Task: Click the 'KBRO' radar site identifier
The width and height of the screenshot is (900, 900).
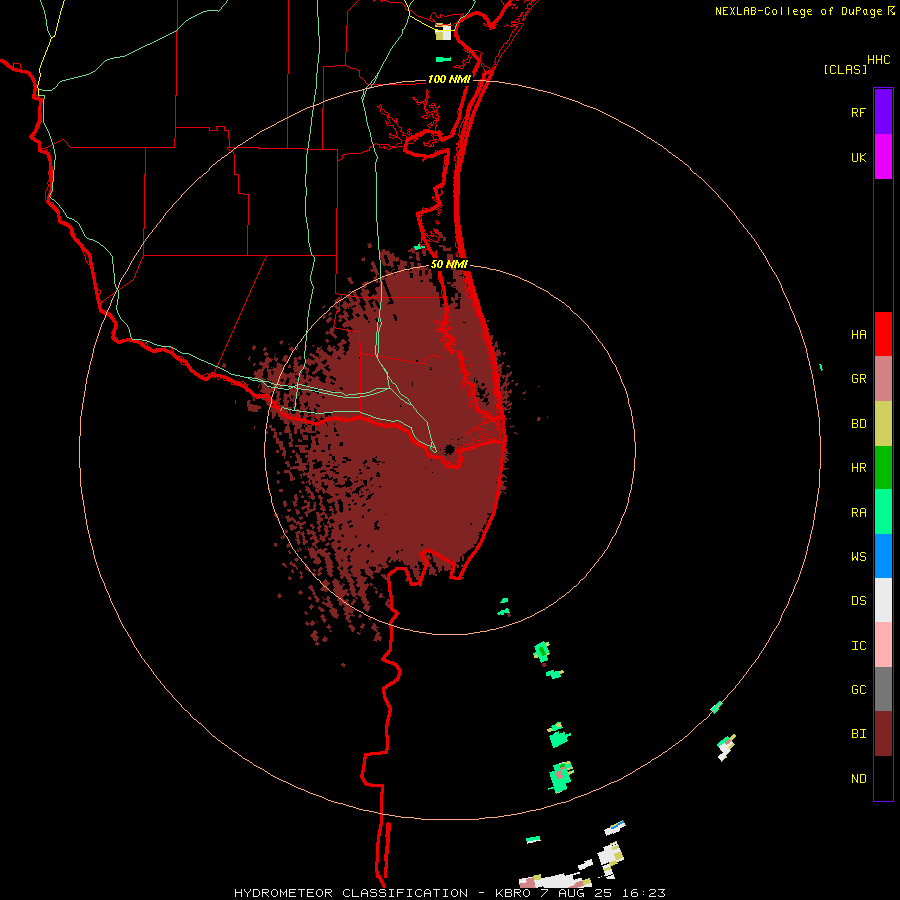Action: click(x=512, y=893)
